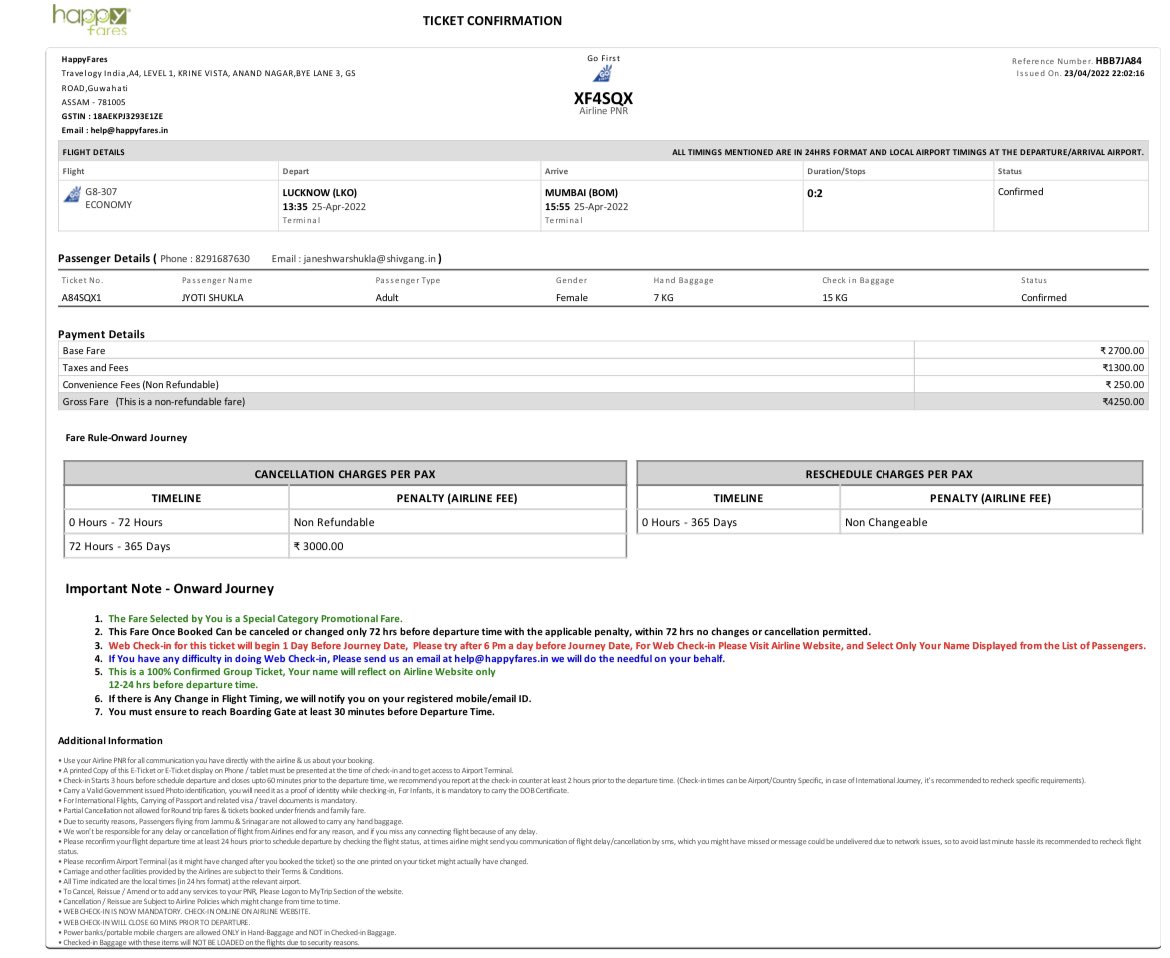
Task: Click the Go First airline logo above the PNR
Action: pos(603,73)
